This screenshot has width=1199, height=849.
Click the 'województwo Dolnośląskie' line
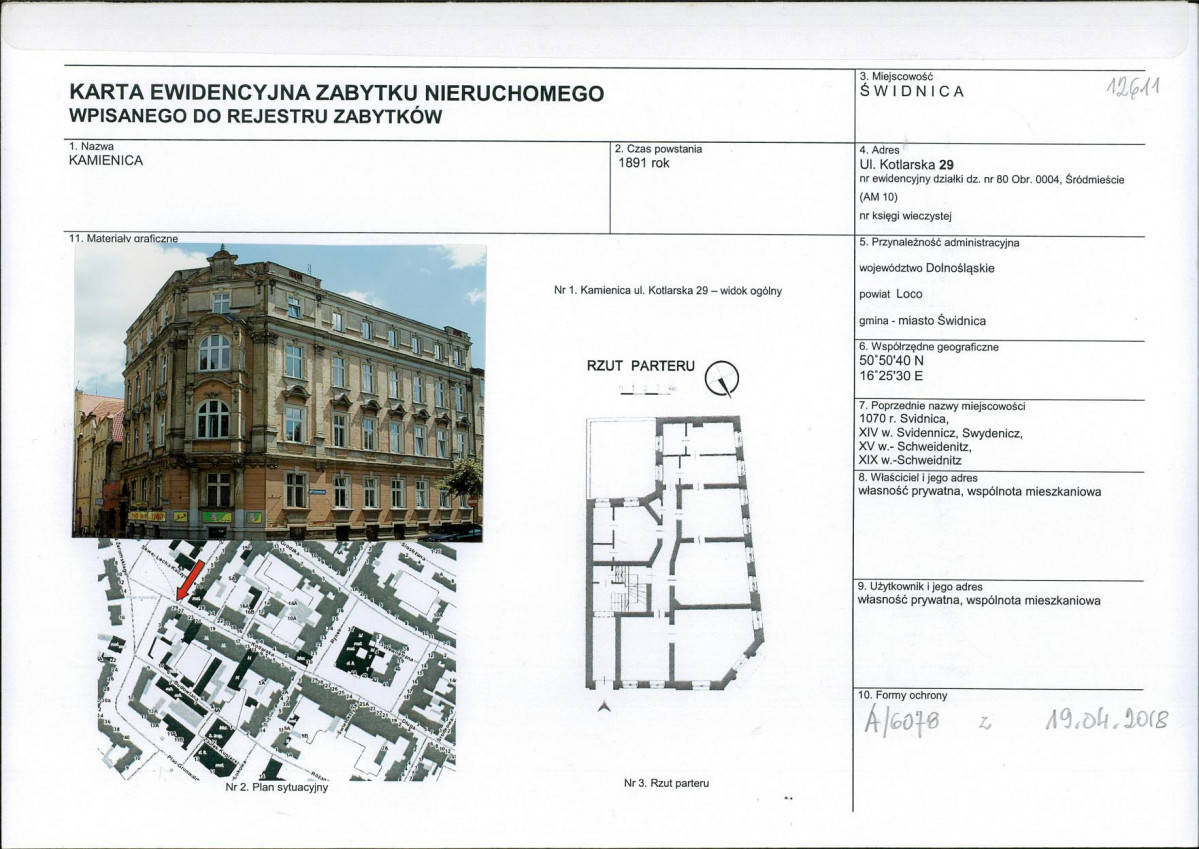point(926,268)
